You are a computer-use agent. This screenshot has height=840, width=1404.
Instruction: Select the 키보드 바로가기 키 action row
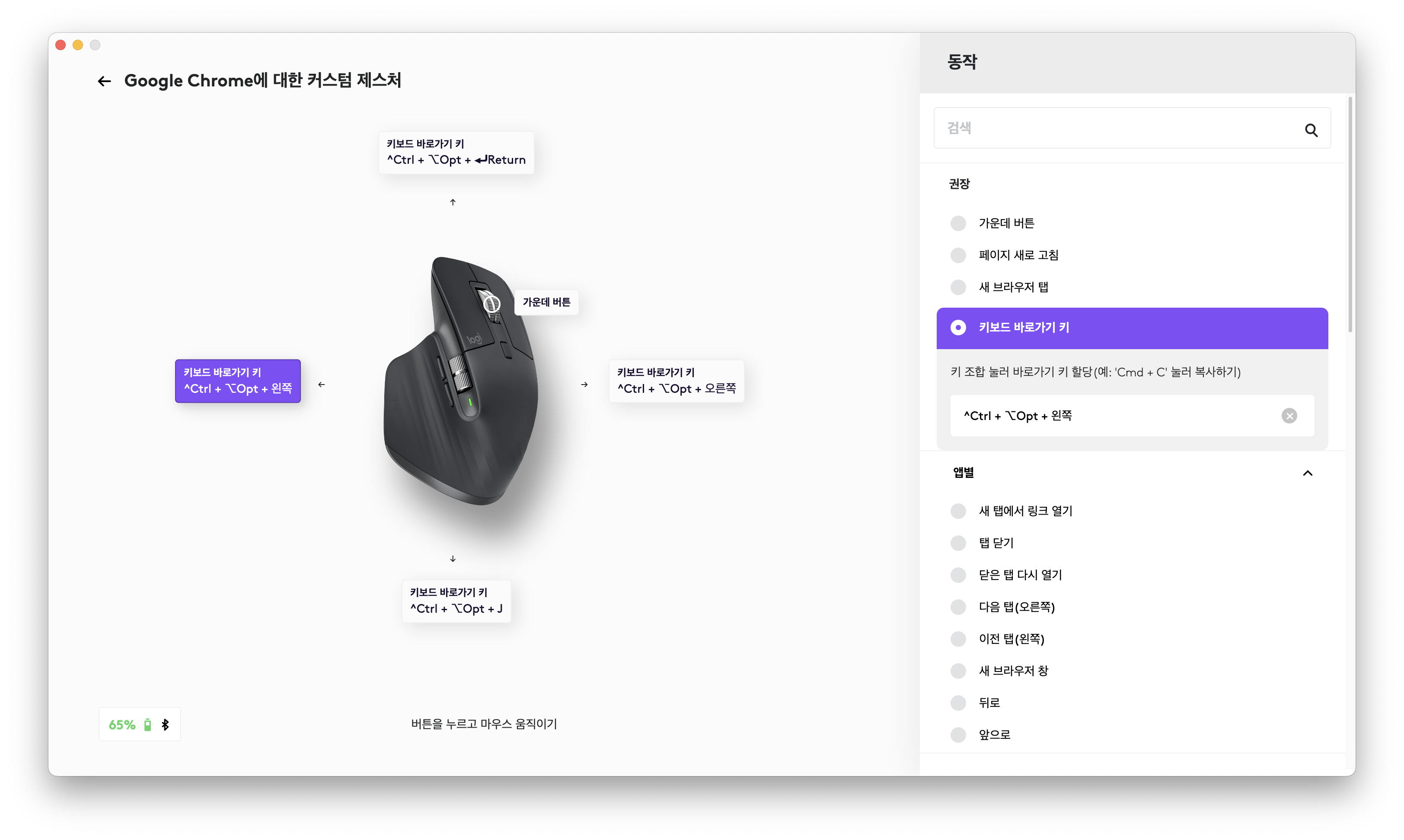point(1132,328)
